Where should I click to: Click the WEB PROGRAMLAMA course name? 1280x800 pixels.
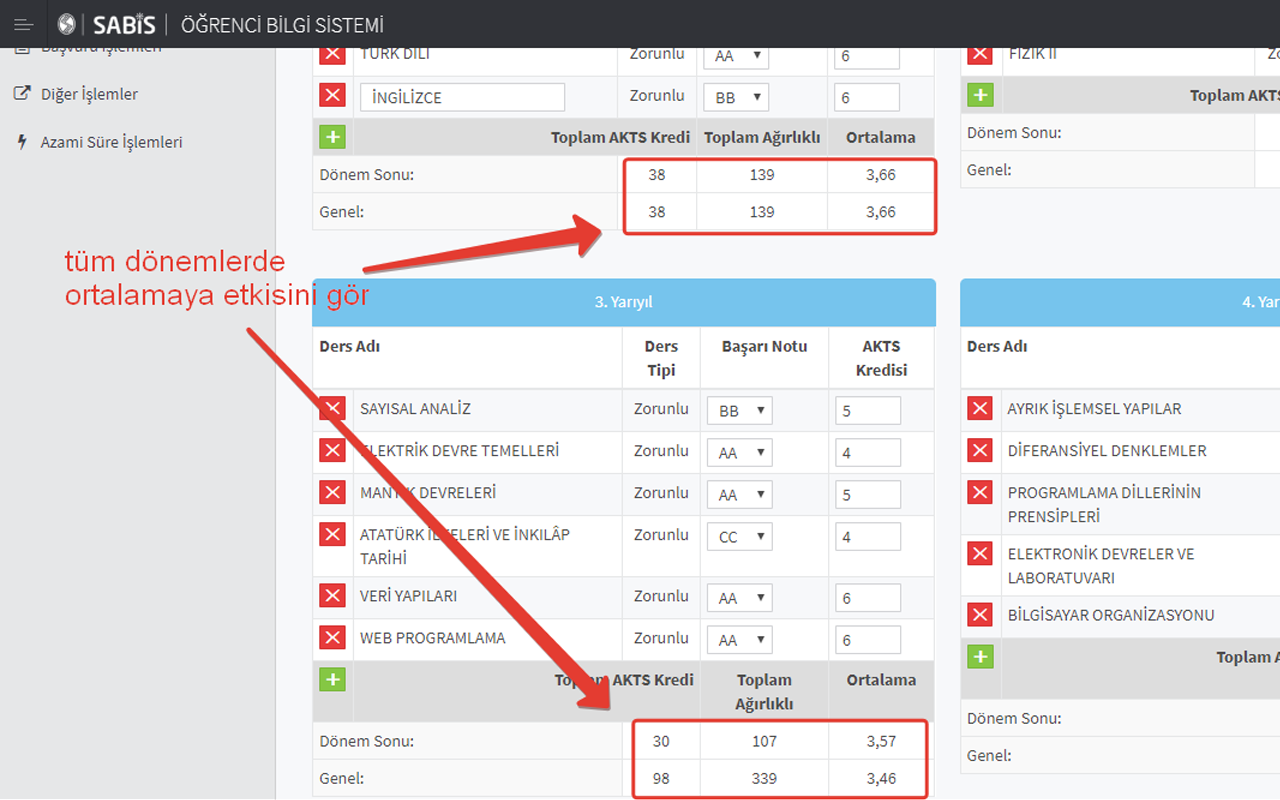[x=433, y=638]
